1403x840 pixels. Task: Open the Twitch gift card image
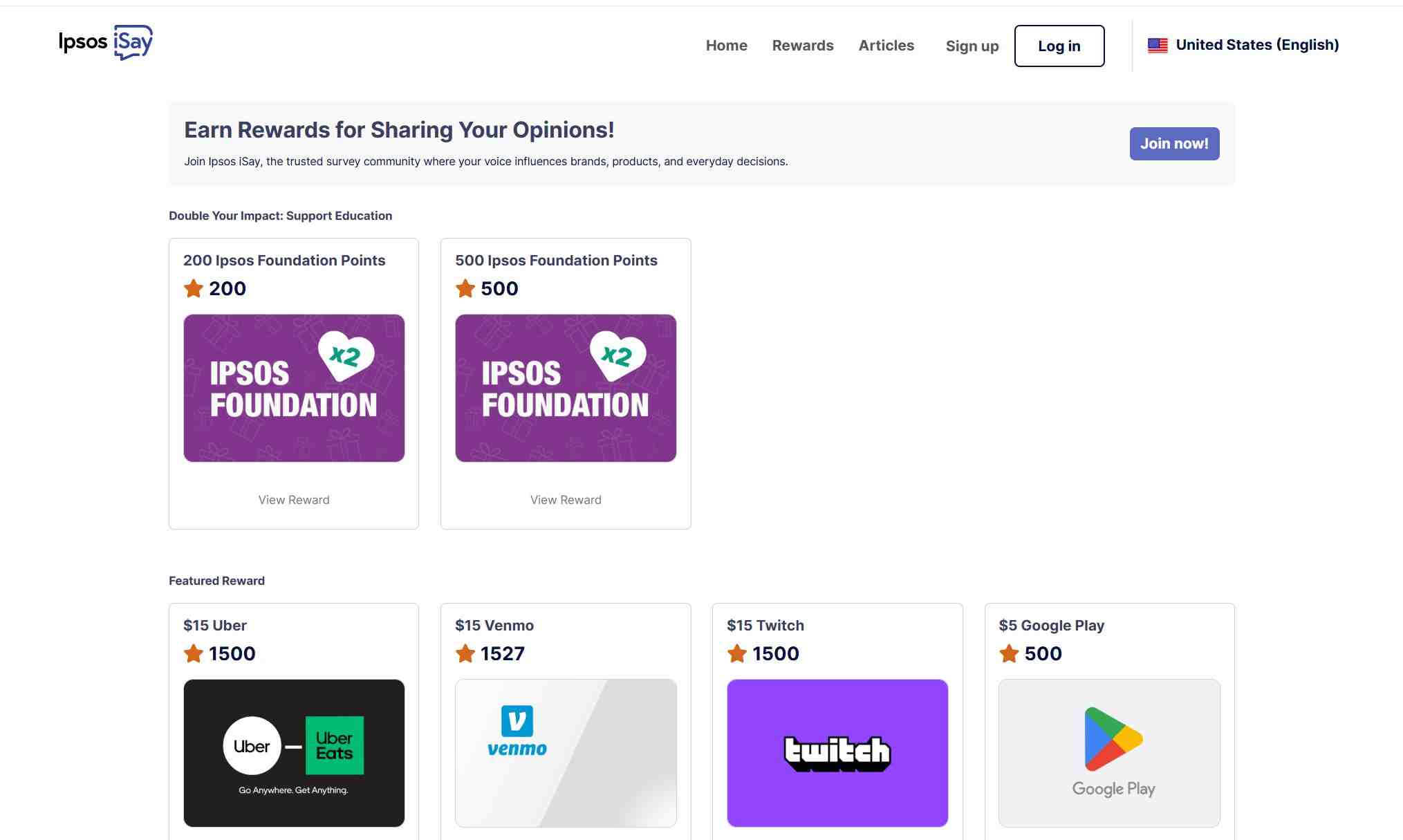tap(837, 753)
